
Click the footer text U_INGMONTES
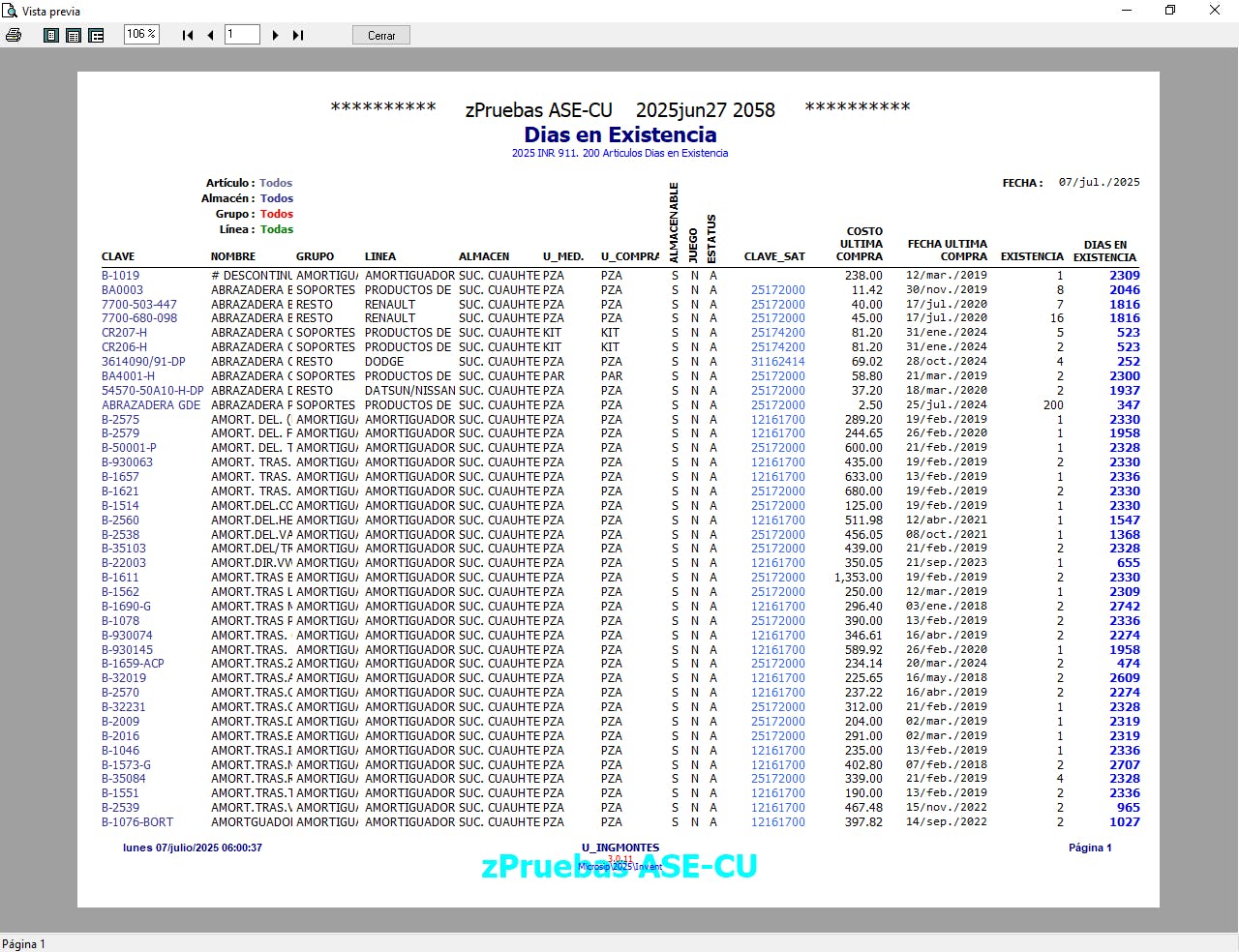pyautogui.click(x=620, y=848)
